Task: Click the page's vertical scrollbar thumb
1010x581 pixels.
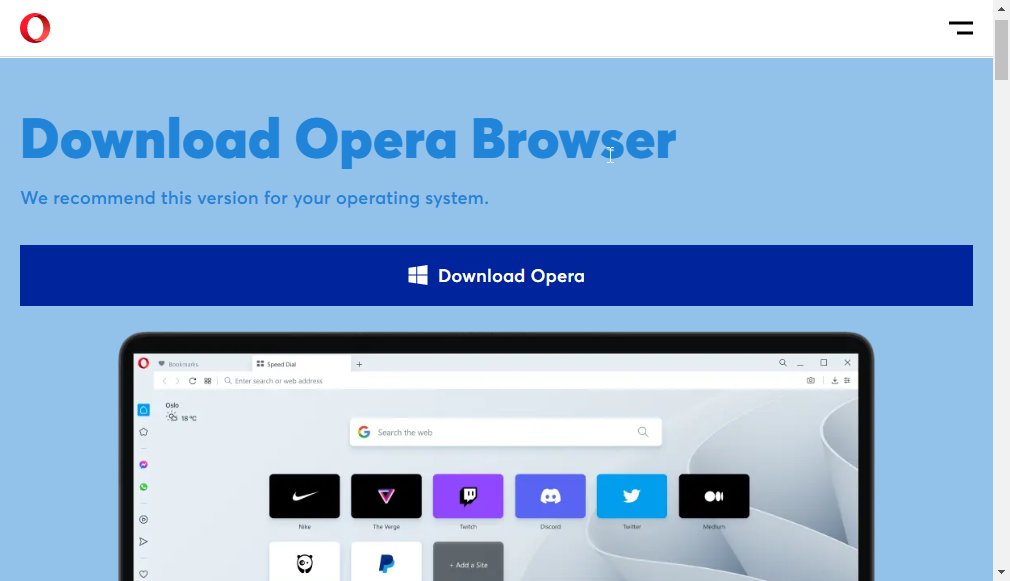Action: coord(1001,50)
